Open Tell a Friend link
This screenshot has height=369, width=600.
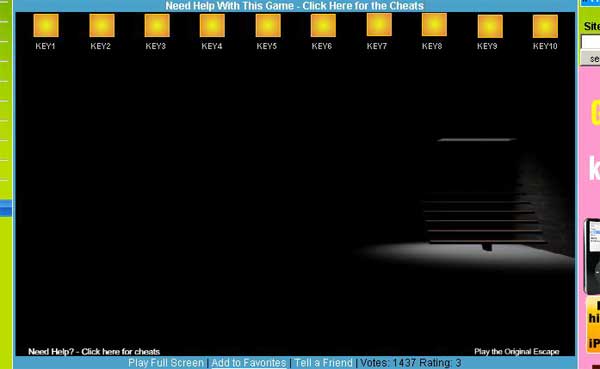pos(323,362)
